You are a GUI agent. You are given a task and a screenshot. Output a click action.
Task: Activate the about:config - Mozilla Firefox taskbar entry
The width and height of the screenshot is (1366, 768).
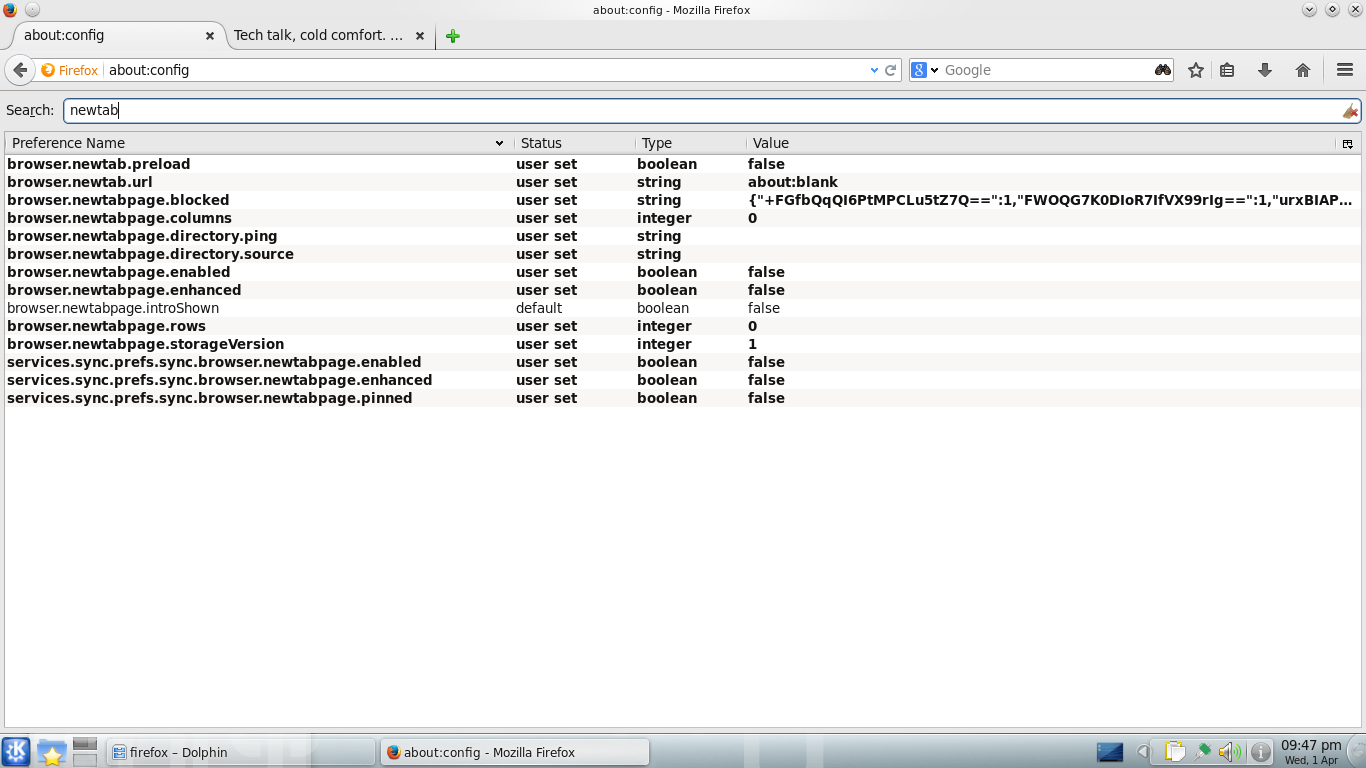tap(515, 752)
